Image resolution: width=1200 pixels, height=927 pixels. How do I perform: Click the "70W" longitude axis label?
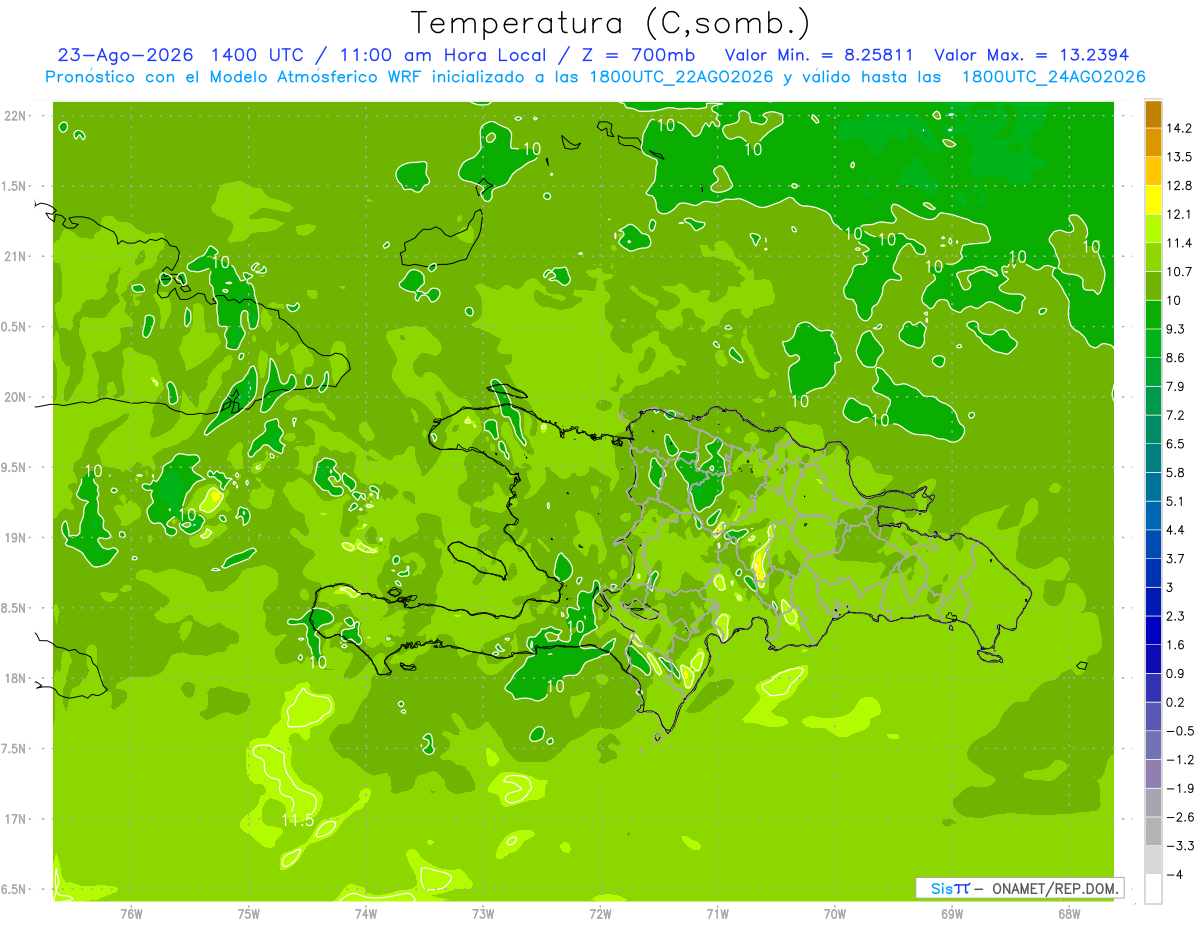tap(835, 913)
